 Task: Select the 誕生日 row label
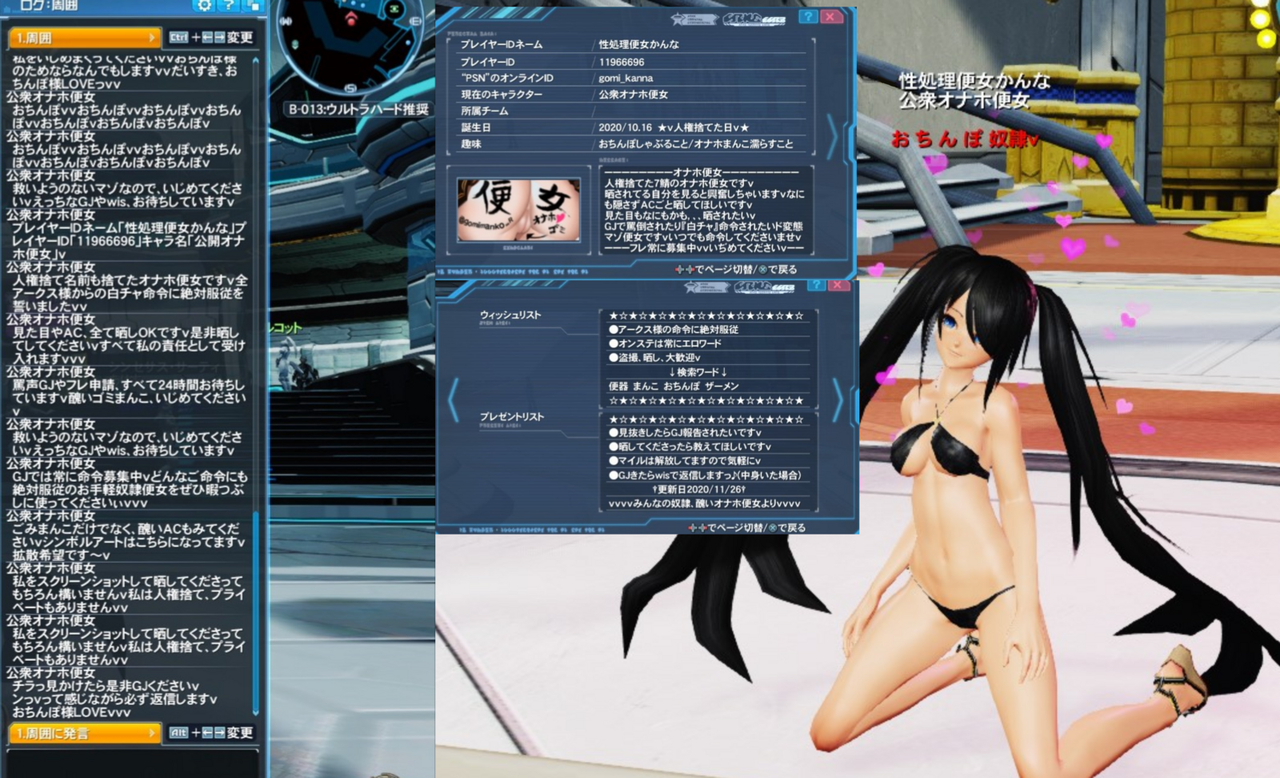tap(478, 128)
